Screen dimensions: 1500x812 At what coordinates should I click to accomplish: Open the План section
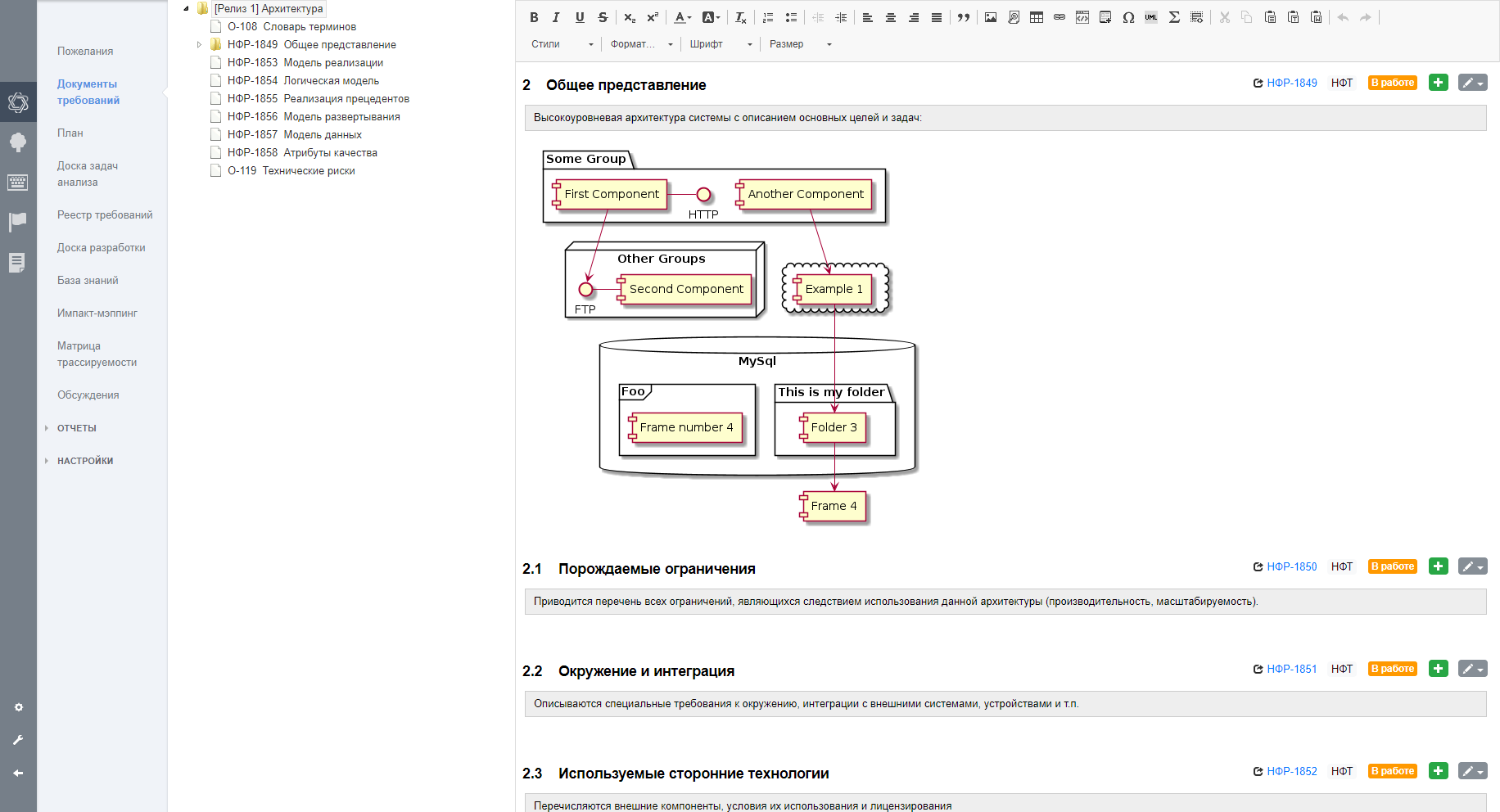click(70, 133)
